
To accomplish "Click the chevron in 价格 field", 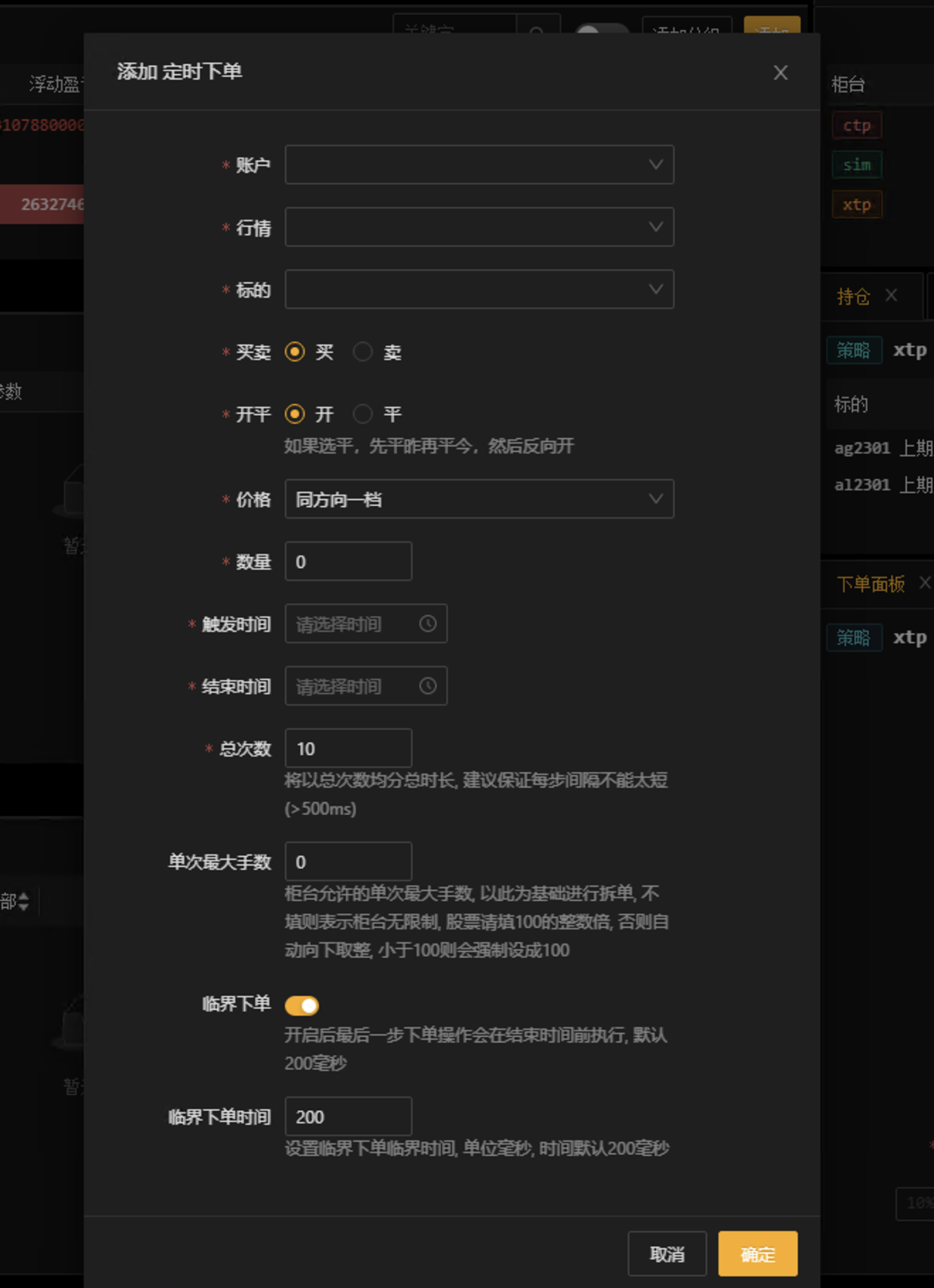I will 656,499.
